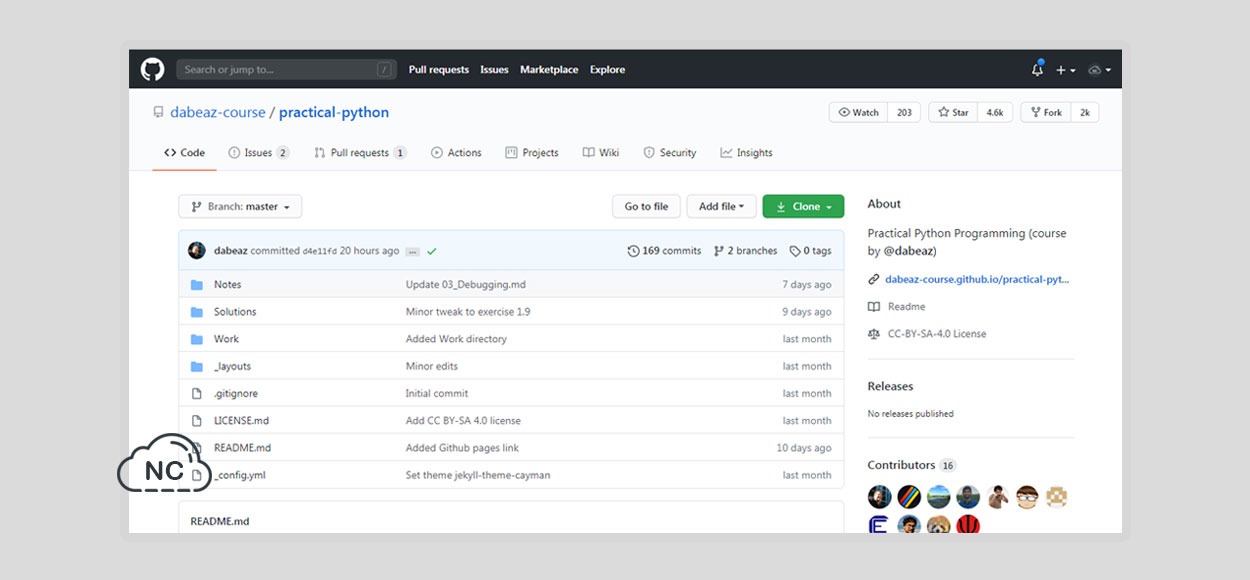
Task: Open the dabeaz-course owner link
Action: (x=218, y=112)
